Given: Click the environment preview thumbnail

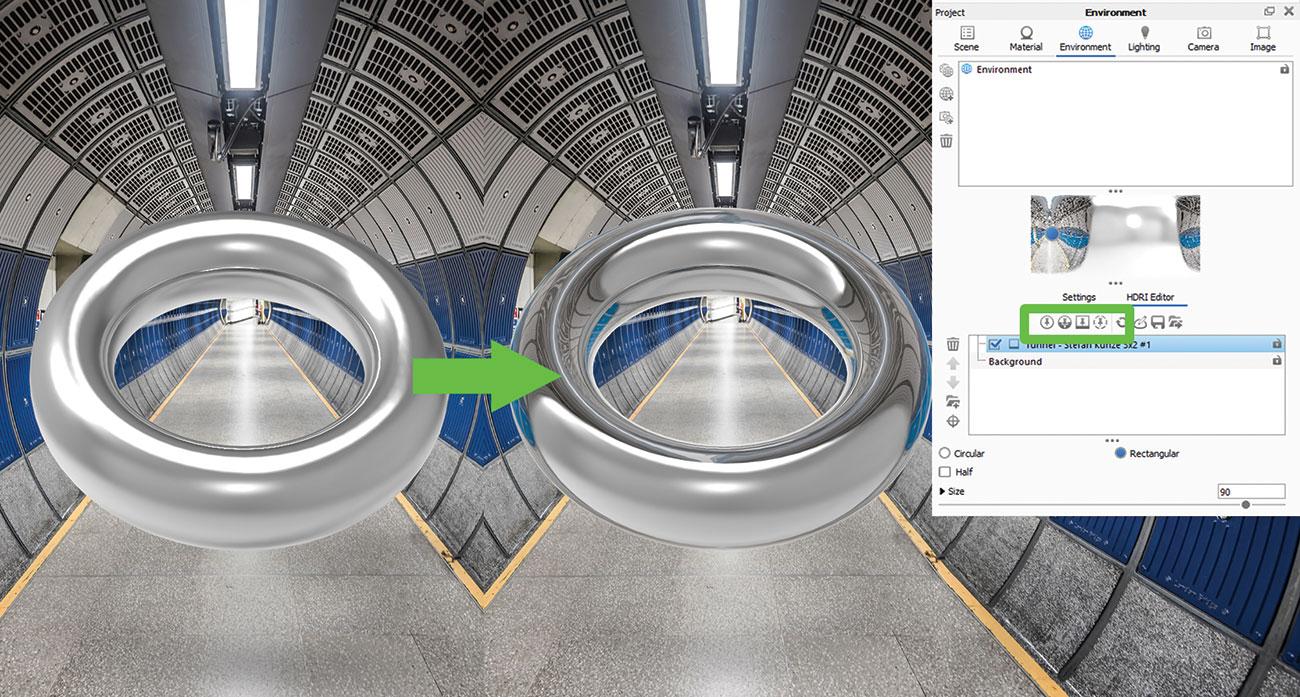Looking at the screenshot, I should (1113, 234).
